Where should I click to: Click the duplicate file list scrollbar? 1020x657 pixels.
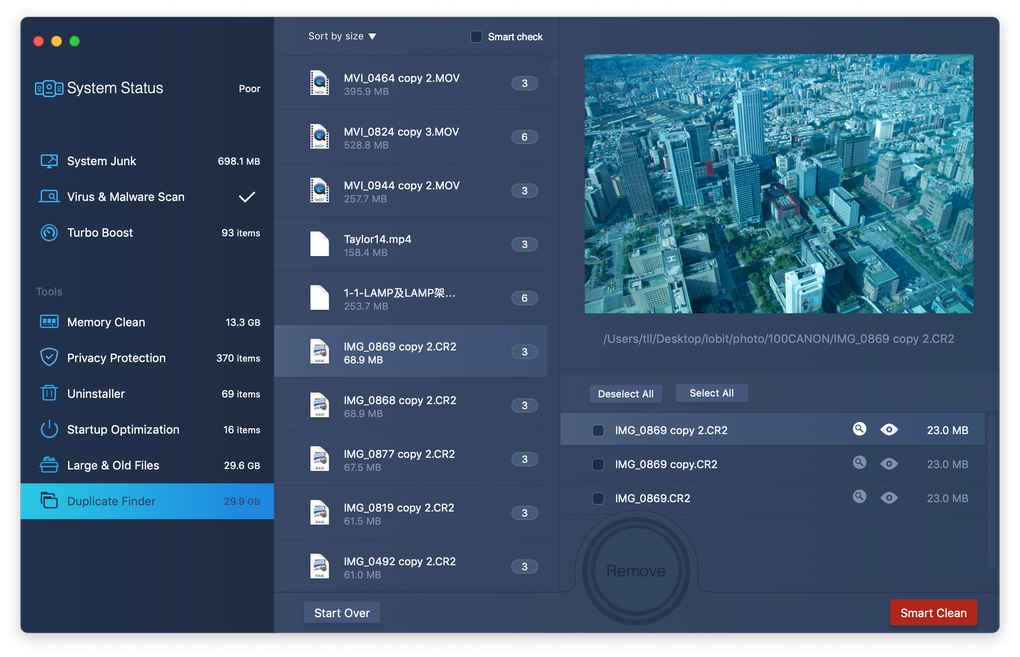tap(553, 68)
